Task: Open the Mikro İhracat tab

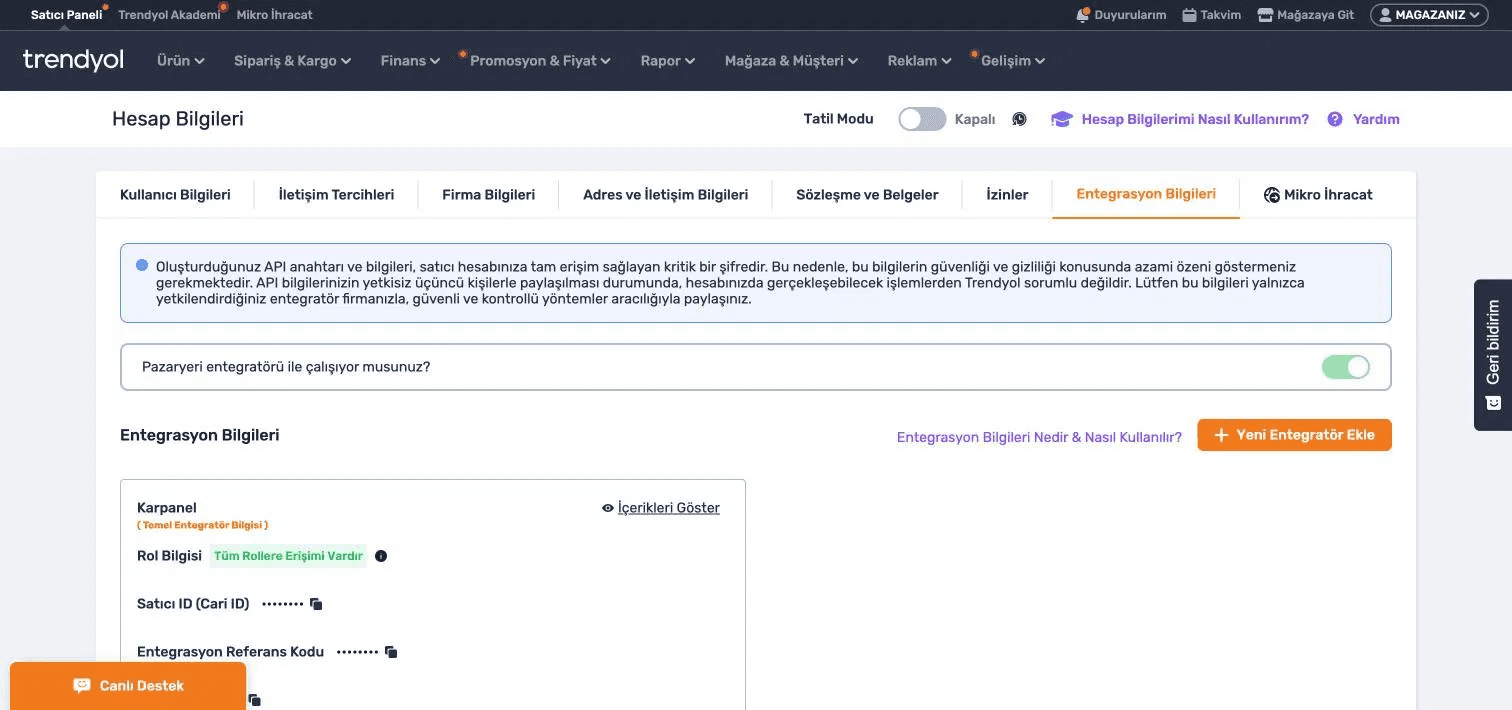Action: click(x=1318, y=195)
